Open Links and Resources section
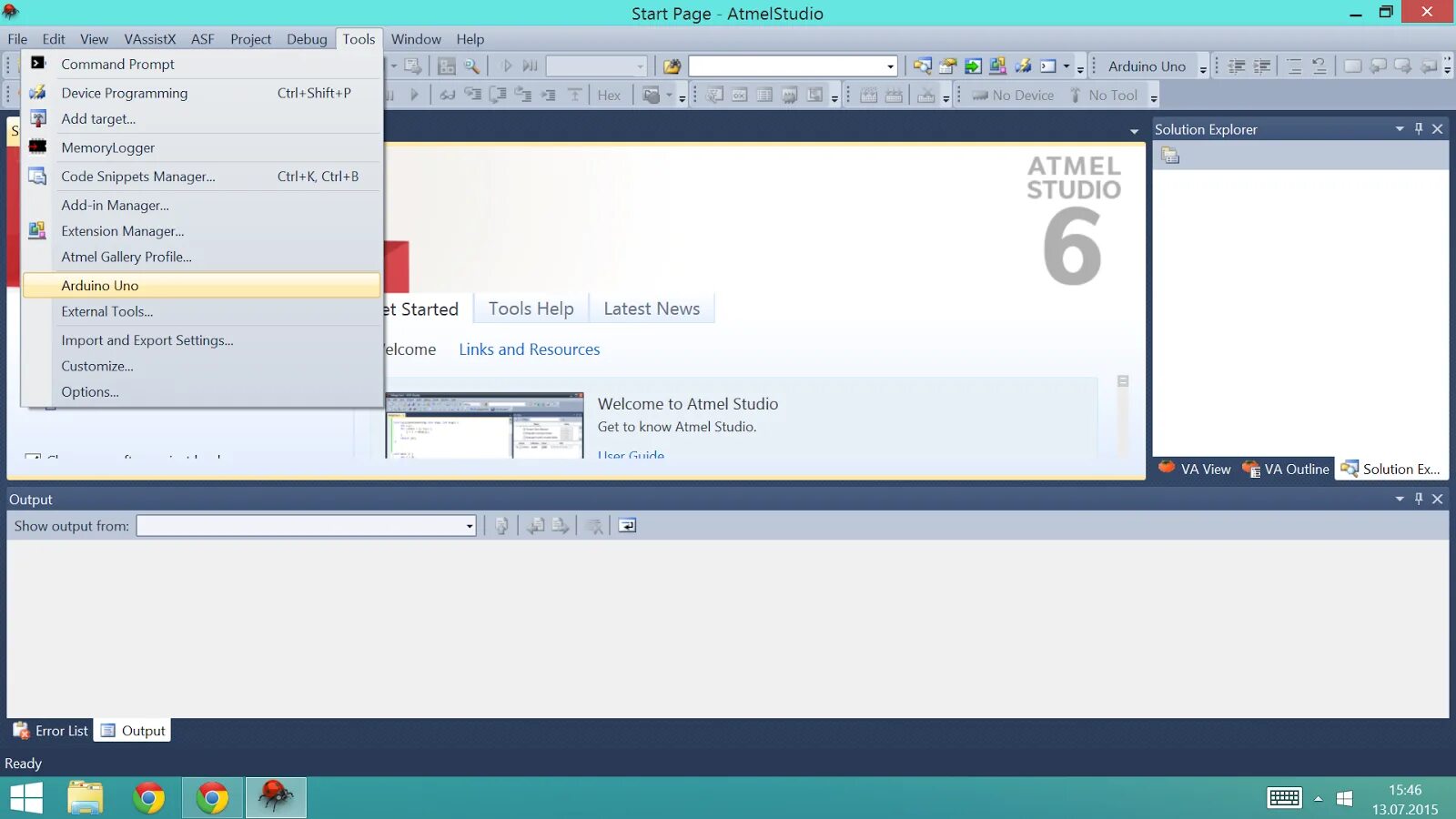This screenshot has width=1456, height=819. [530, 349]
